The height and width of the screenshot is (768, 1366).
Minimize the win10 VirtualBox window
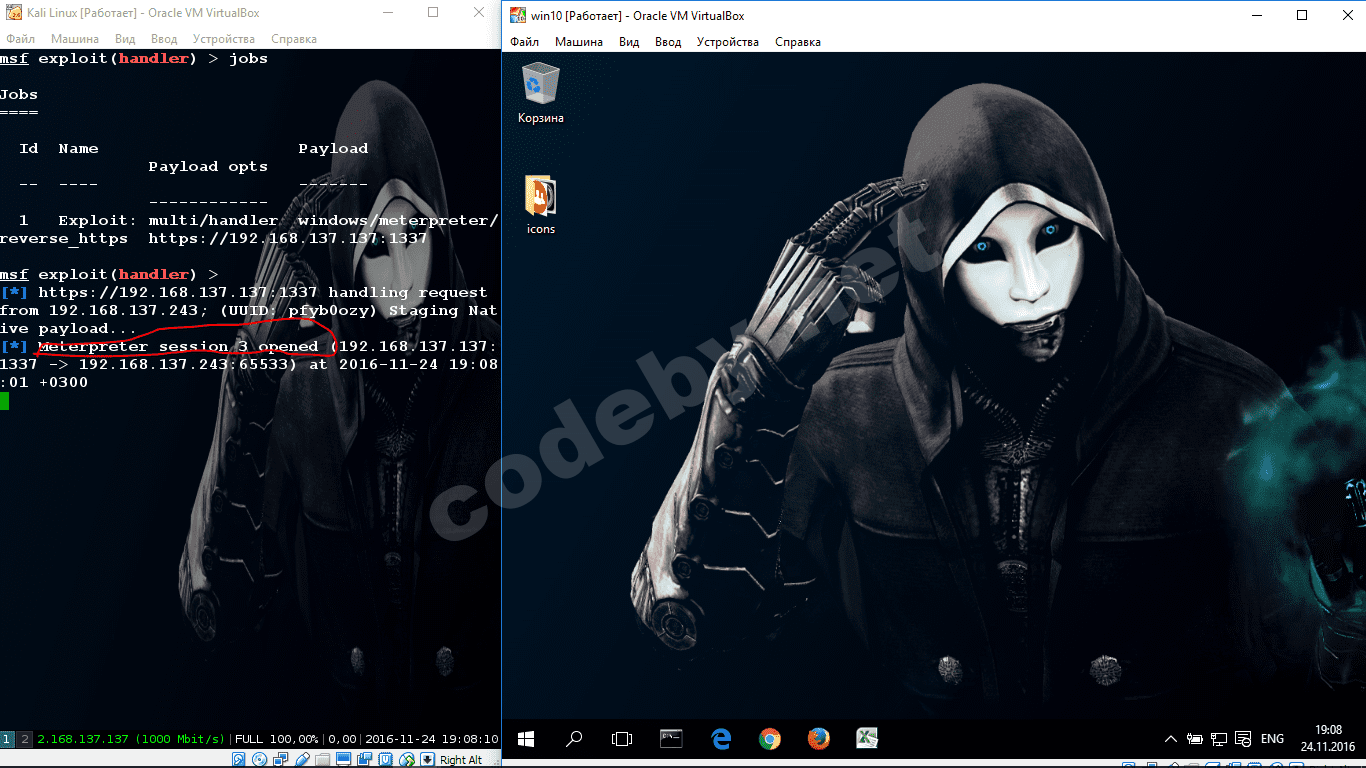[x=1255, y=15]
